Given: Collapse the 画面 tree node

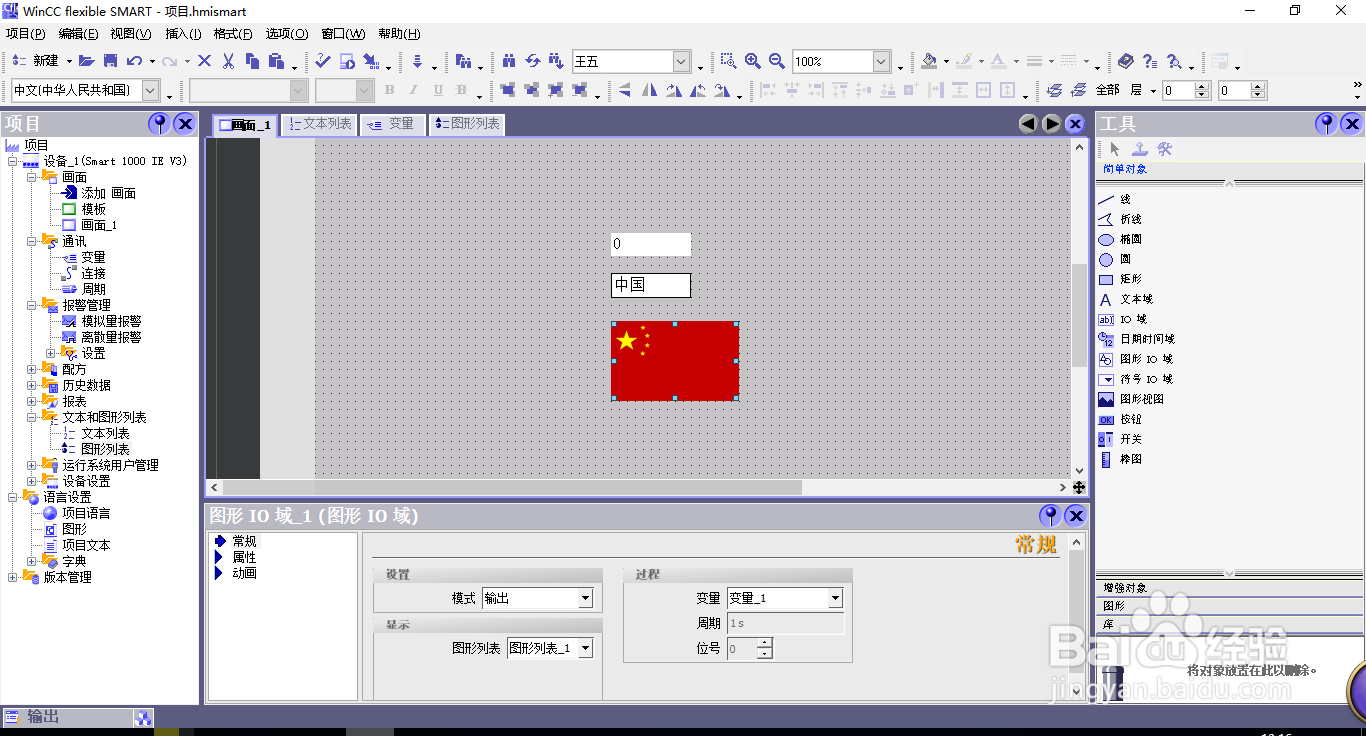Looking at the screenshot, I should 33,176.
